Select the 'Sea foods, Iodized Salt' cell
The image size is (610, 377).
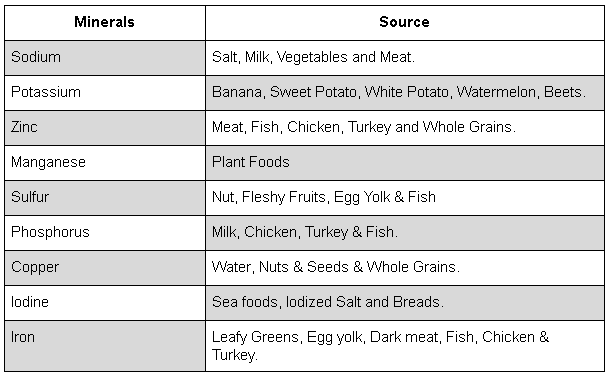point(405,303)
